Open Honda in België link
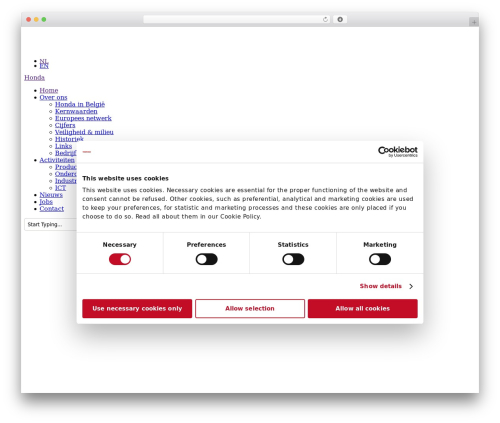This screenshot has width=500, height=423. [x=80, y=104]
